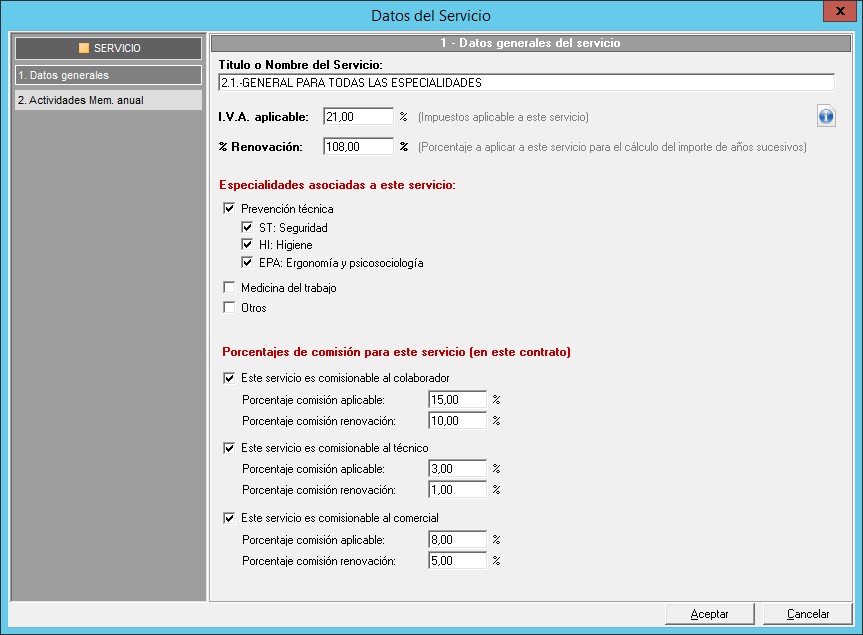Click the Título o Nombre del Servicio field
The height and width of the screenshot is (635, 863).
(525, 83)
